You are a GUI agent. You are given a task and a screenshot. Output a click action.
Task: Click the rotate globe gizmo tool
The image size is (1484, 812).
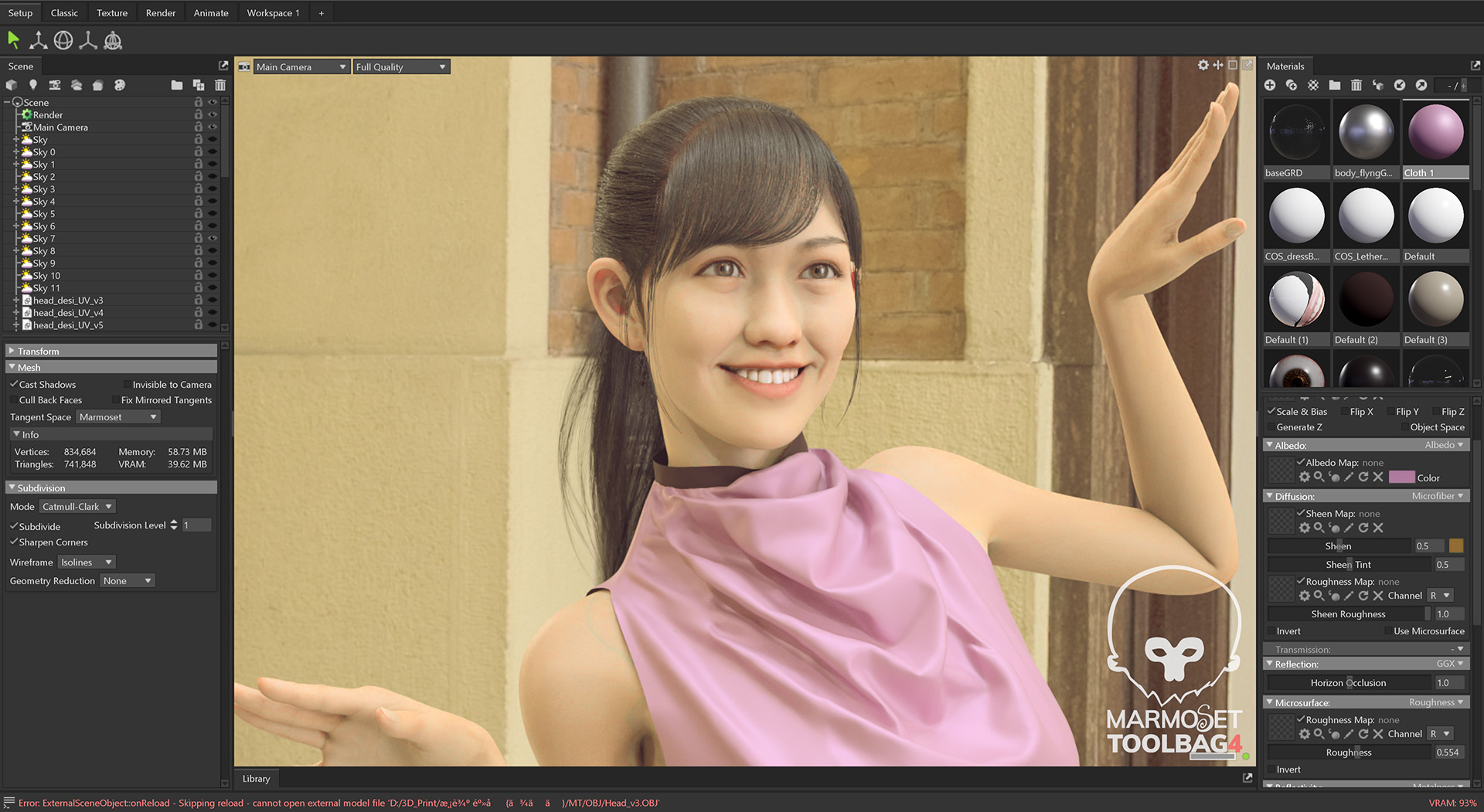(x=63, y=40)
